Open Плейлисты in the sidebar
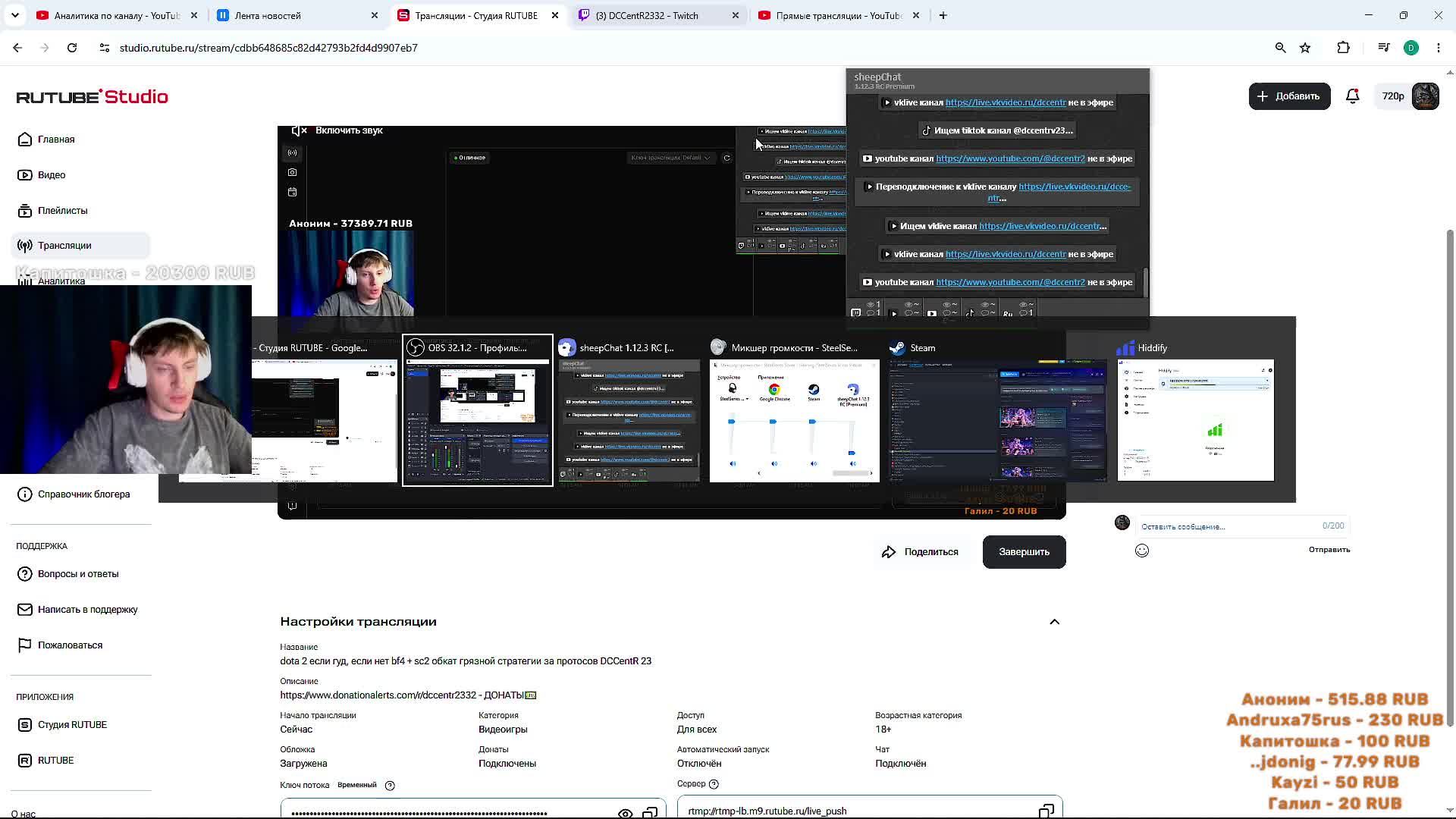This screenshot has height=819, width=1456. tap(80, 211)
